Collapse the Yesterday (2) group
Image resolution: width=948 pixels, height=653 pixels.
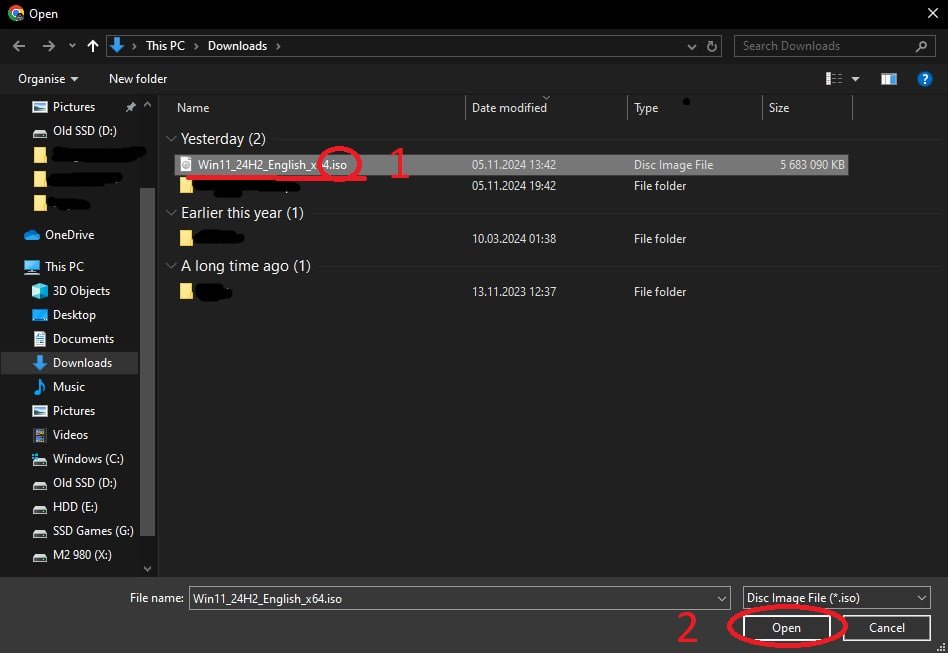[x=171, y=139]
